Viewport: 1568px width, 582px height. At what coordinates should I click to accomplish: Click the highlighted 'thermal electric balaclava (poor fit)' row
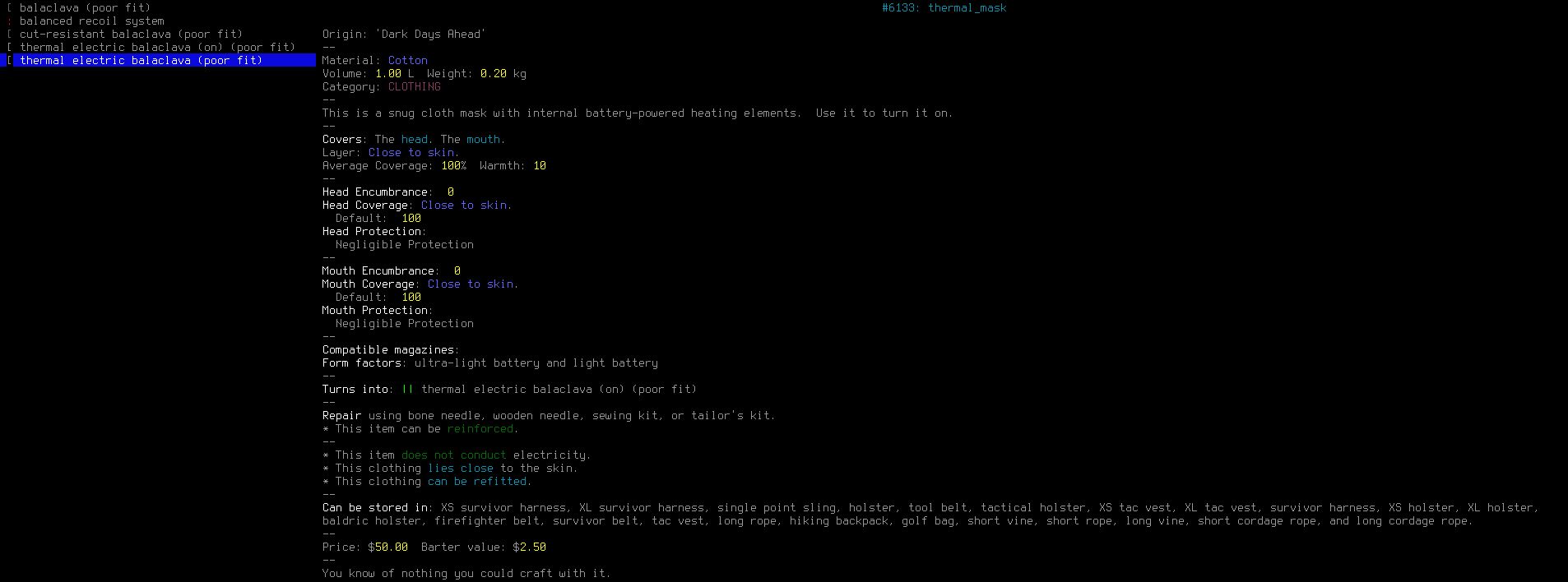(x=158, y=61)
